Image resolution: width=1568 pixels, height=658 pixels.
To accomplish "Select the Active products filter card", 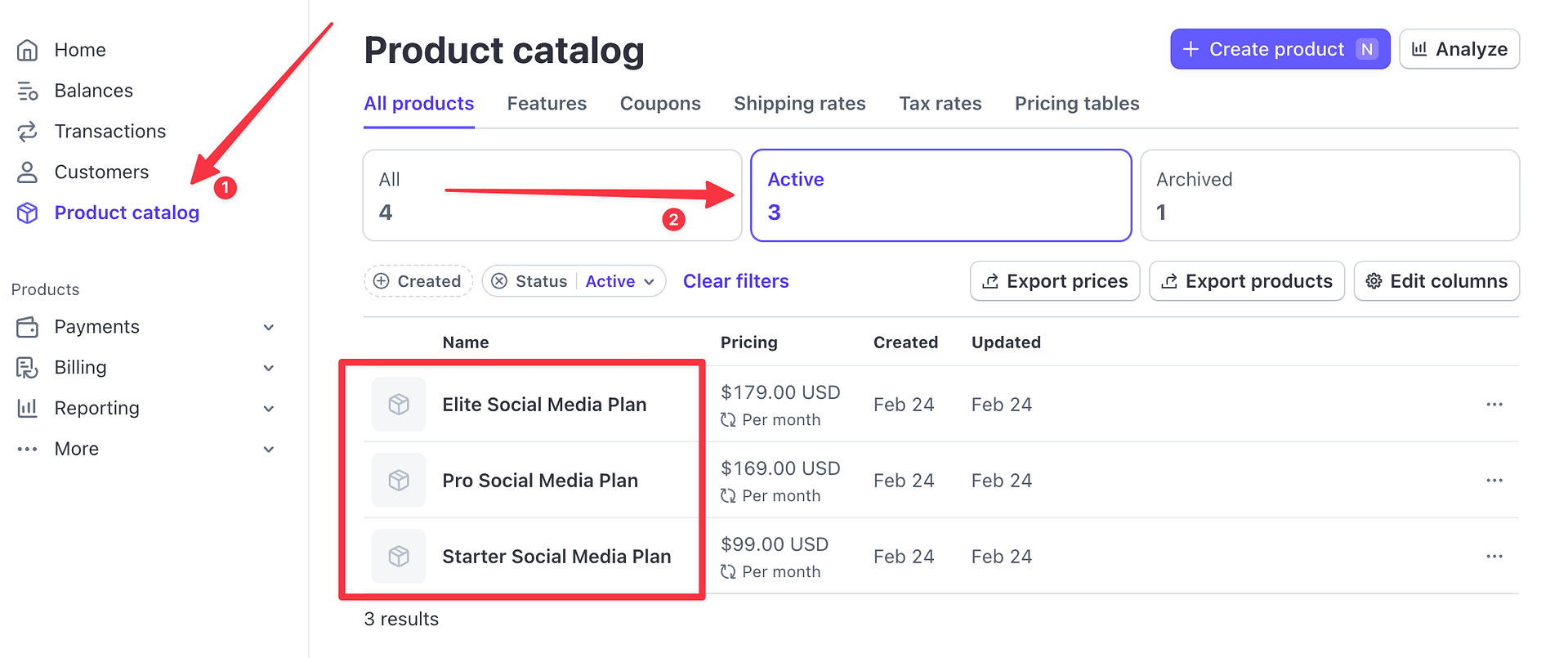I will [x=940, y=195].
